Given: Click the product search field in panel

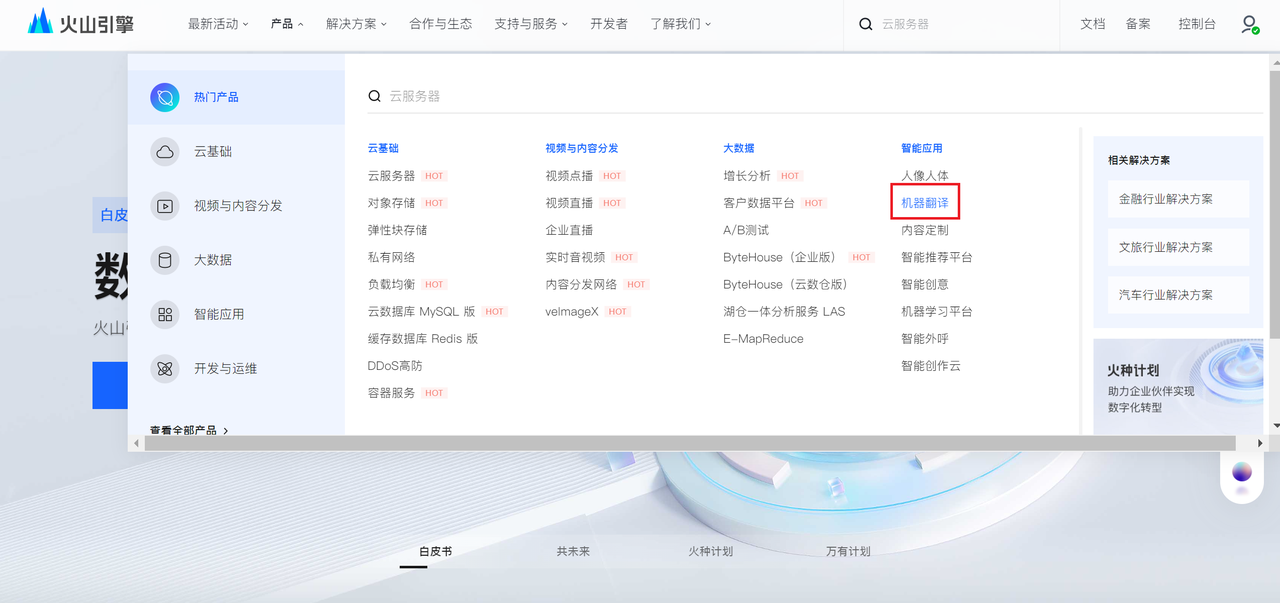Looking at the screenshot, I should tap(700, 96).
